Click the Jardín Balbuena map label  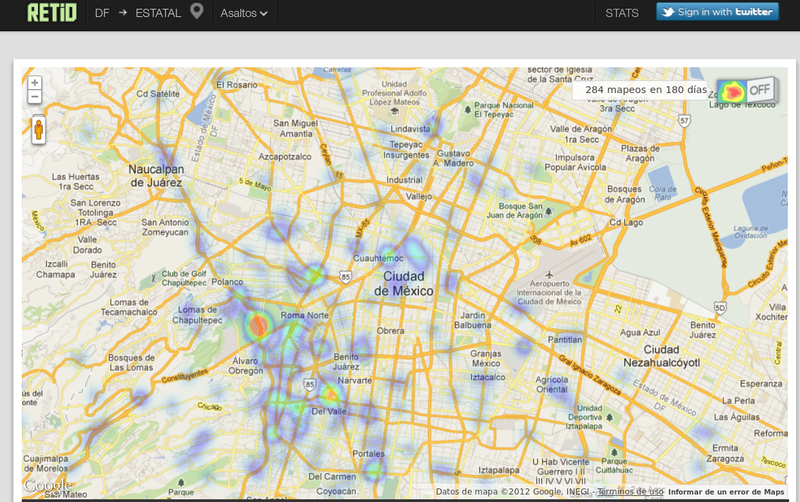[x=472, y=320]
